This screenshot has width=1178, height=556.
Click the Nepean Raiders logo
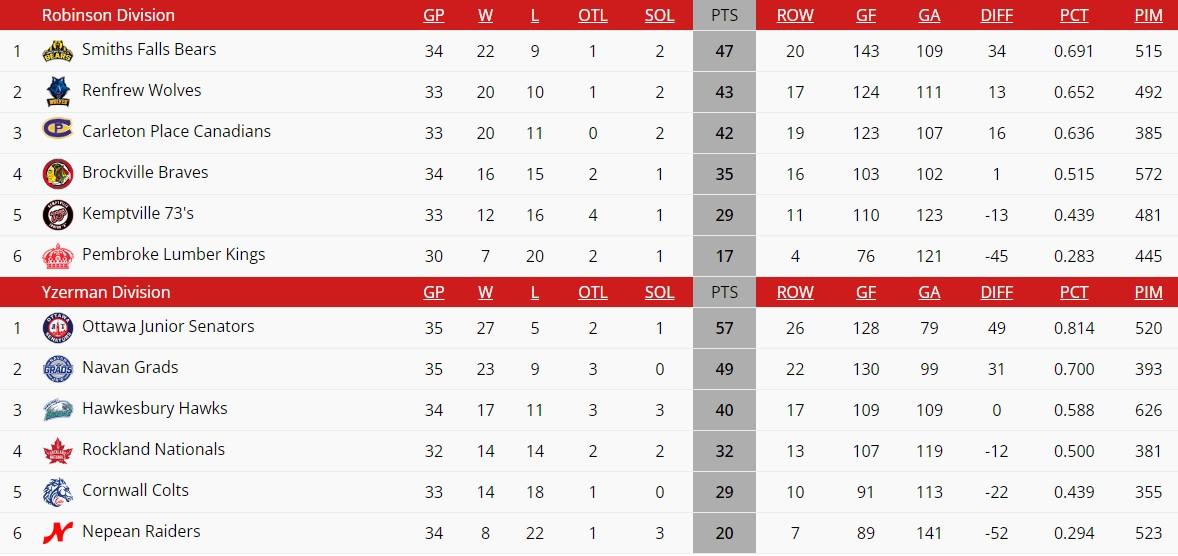58,533
